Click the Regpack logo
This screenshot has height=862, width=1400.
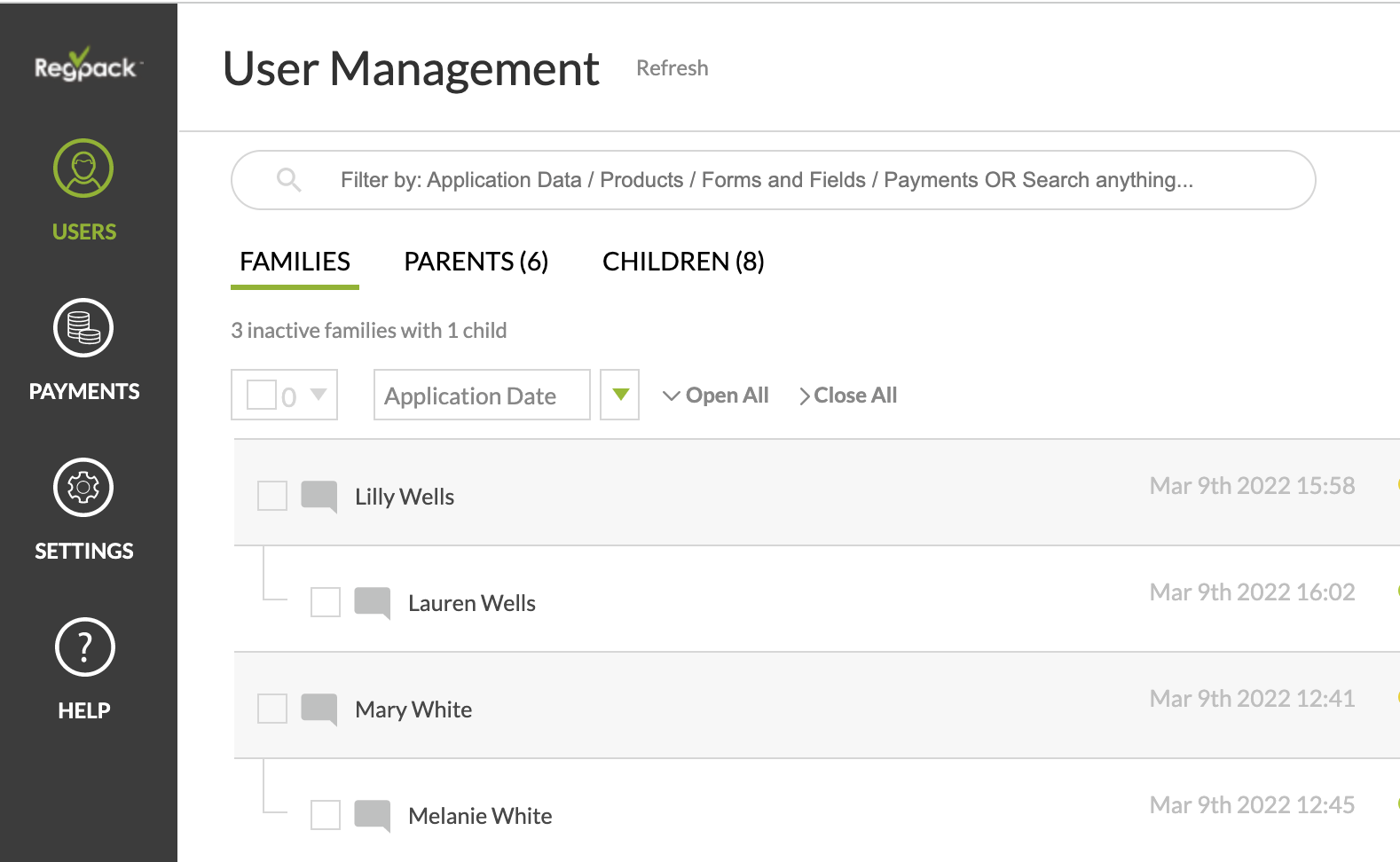(x=88, y=65)
